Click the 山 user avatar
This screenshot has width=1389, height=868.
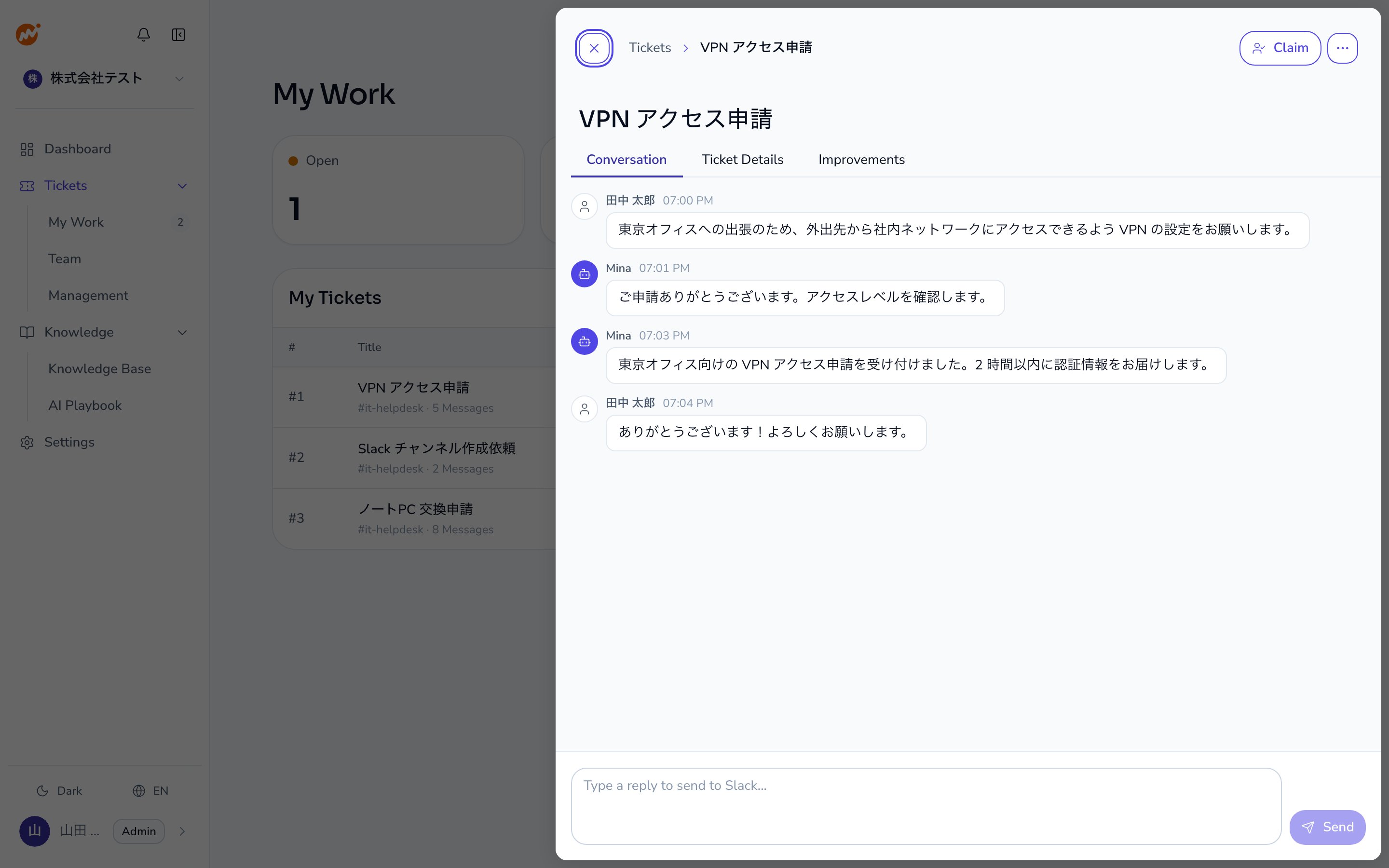point(34,831)
